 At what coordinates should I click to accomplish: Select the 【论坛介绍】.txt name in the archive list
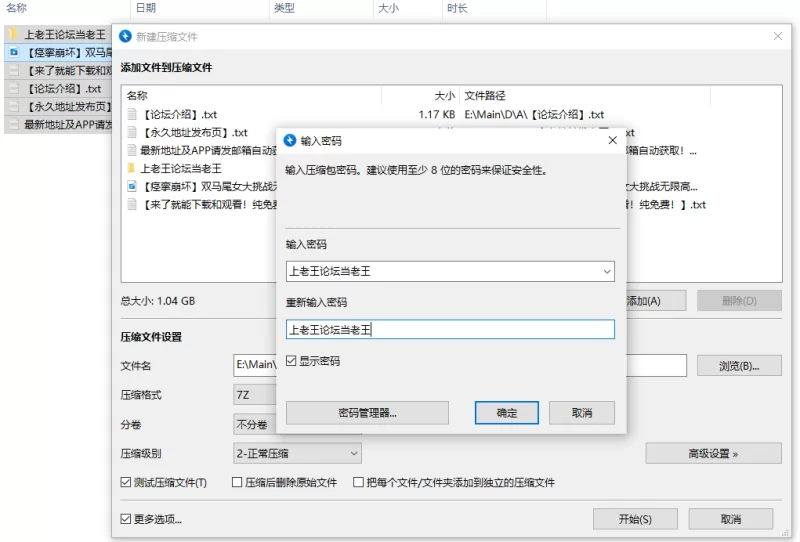pos(180,114)
